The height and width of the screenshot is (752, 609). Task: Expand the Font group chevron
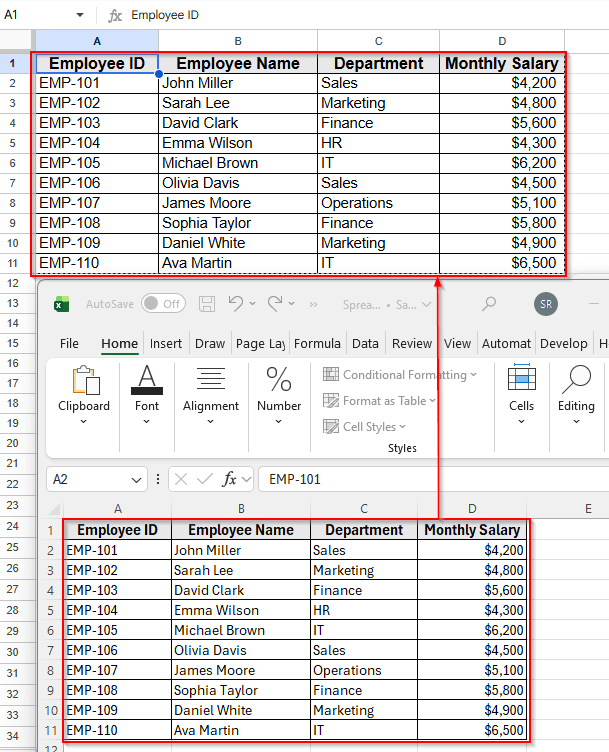tap(147, 422)
